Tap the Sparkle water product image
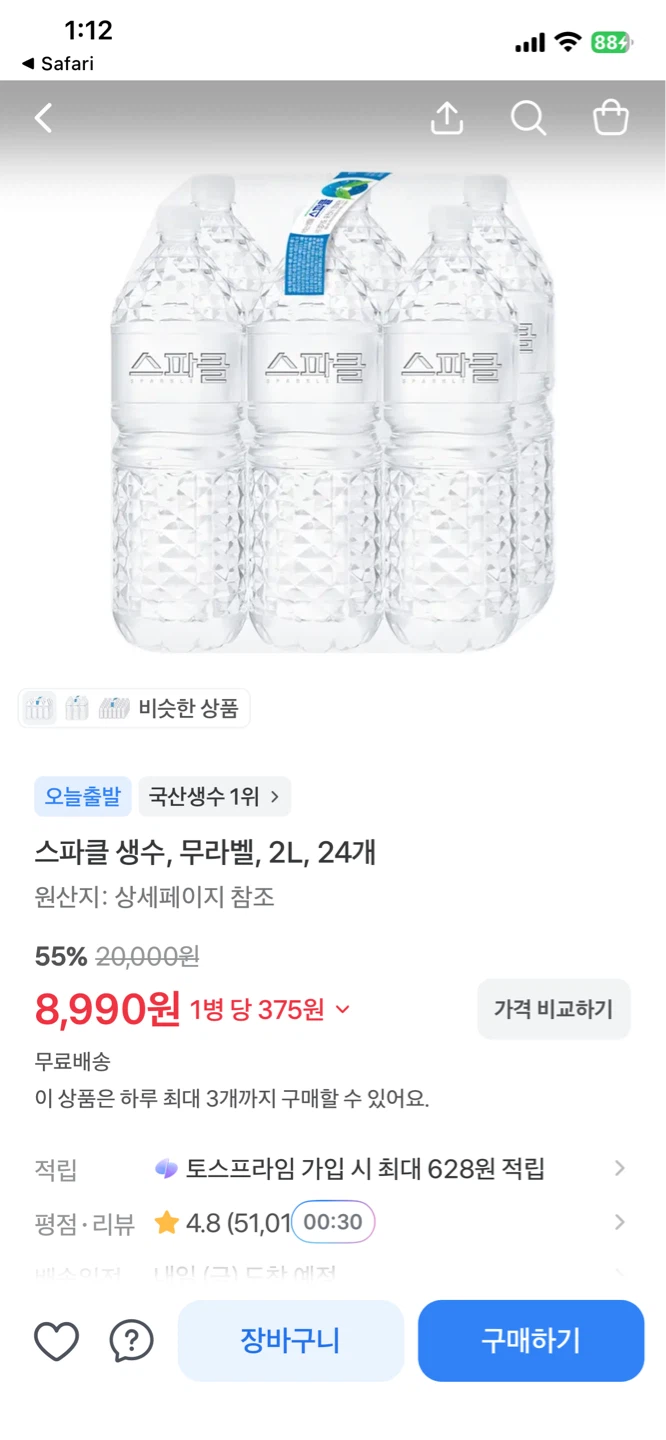The image size is (666, 1440). coord(333,410)
